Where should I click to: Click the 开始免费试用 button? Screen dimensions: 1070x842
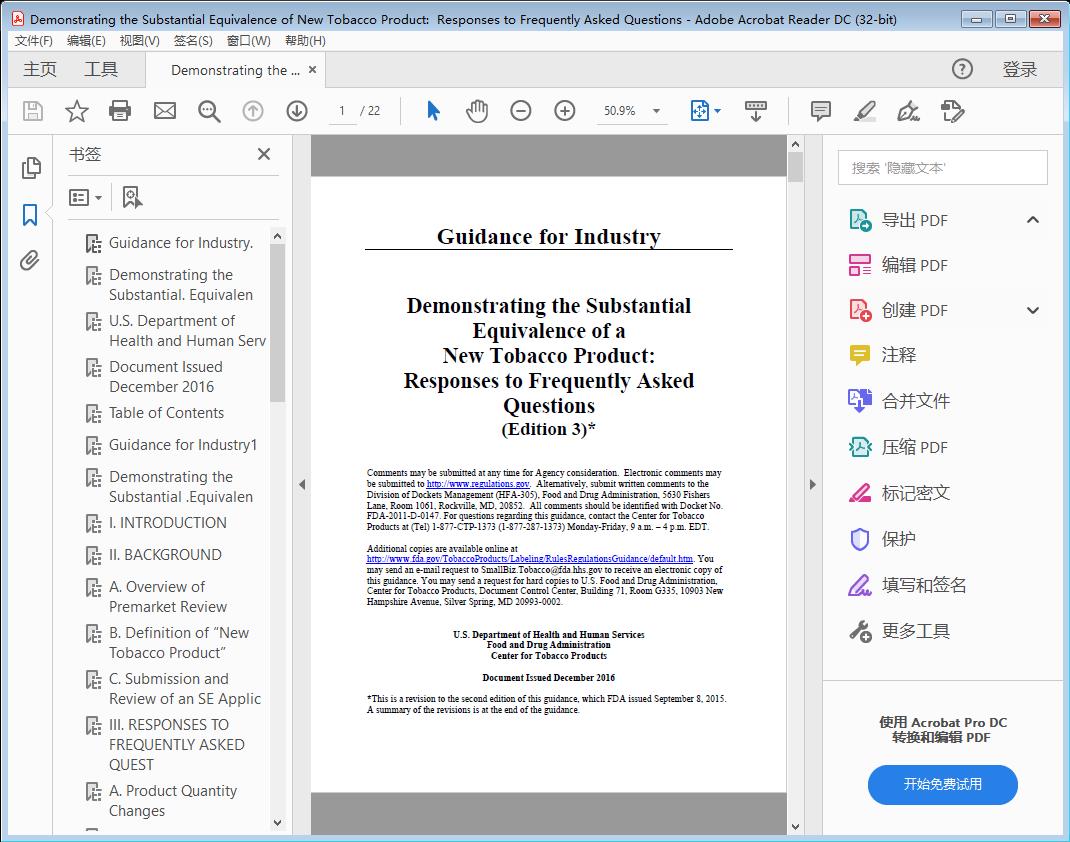942,785
